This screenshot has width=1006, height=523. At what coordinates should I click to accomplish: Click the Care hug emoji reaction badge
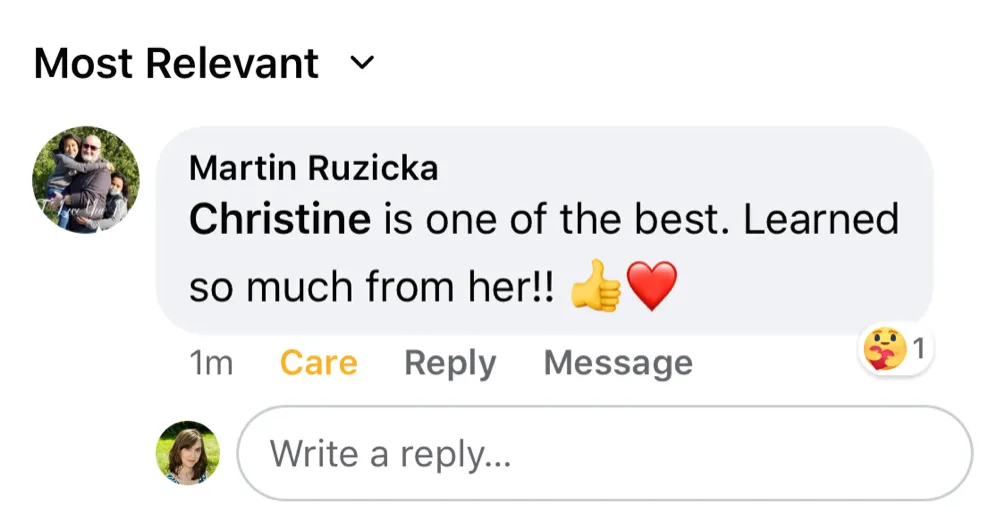884,351
